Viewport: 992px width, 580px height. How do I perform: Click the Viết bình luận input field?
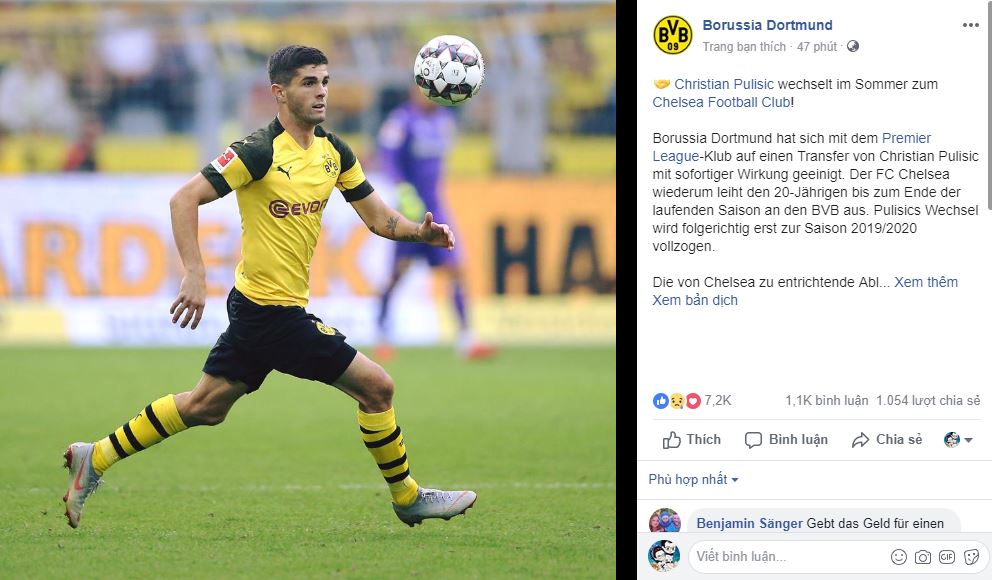pos(788,557)
